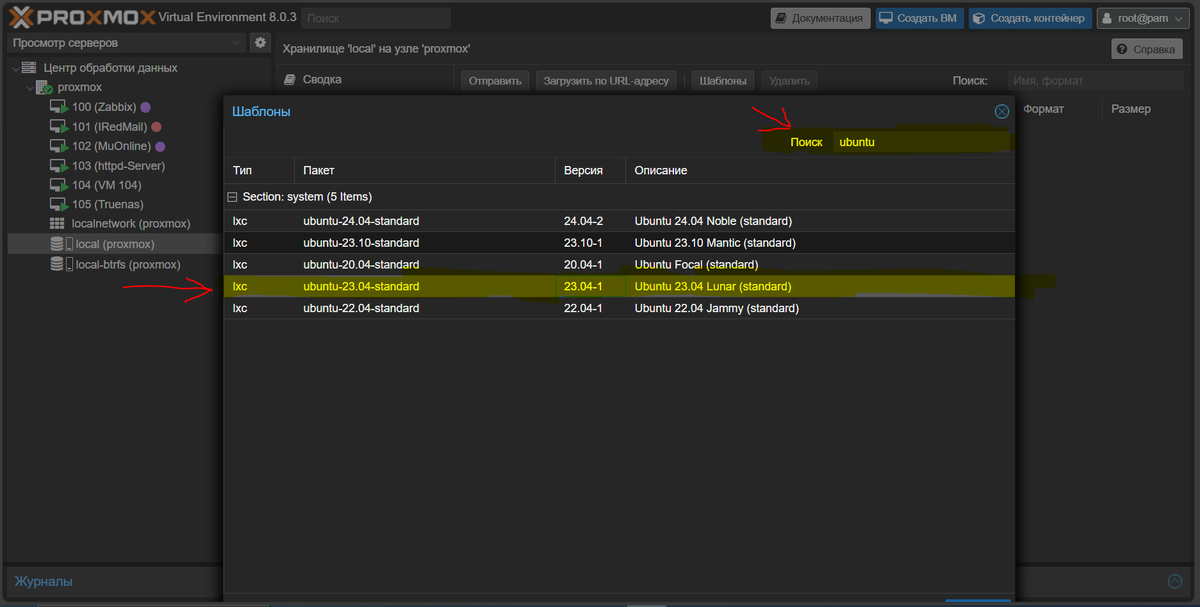Sort by Тип column header
Viewport: 1200px width, 607px height.
(x=259, y=171)
